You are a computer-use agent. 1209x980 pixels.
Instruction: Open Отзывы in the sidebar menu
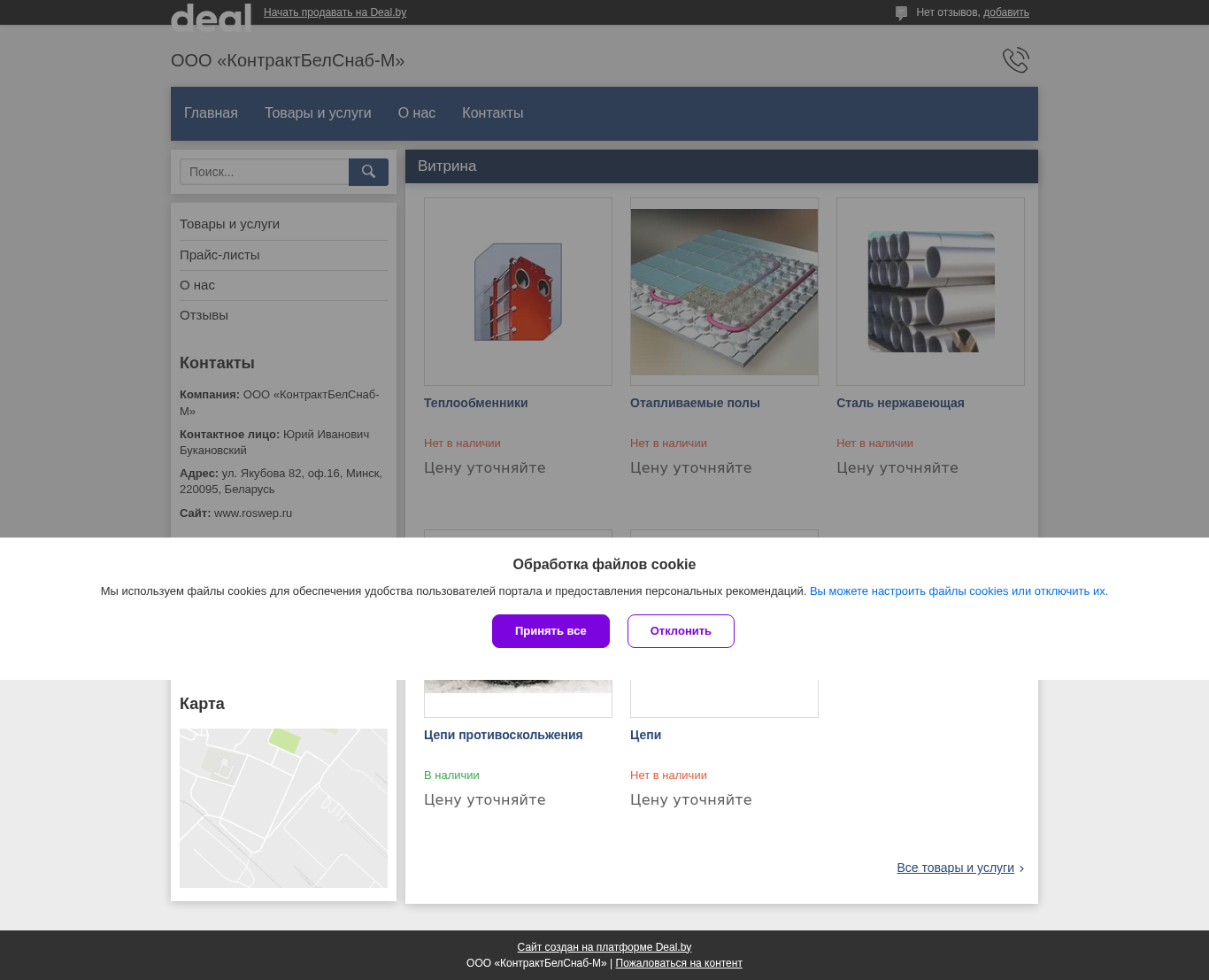click(x=204, y=315)
